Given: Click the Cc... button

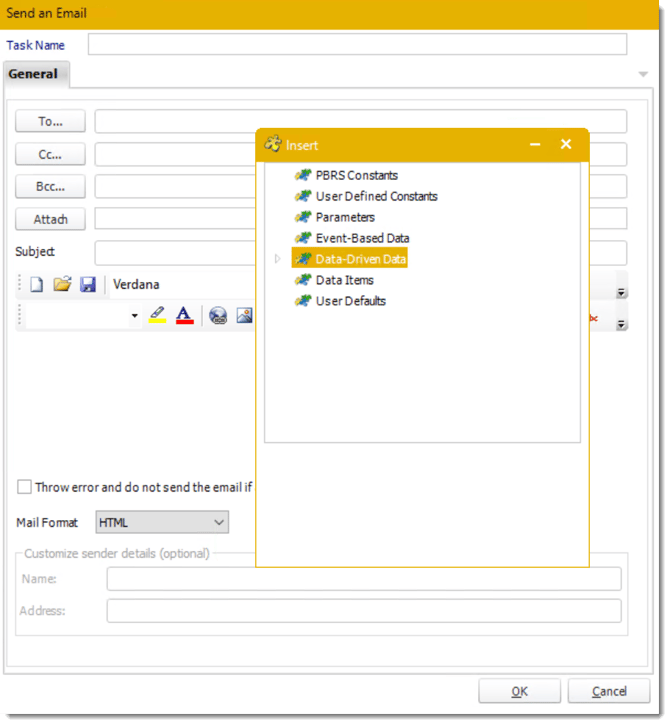Looking at the screenshot, I should click(x=50, y=154).
